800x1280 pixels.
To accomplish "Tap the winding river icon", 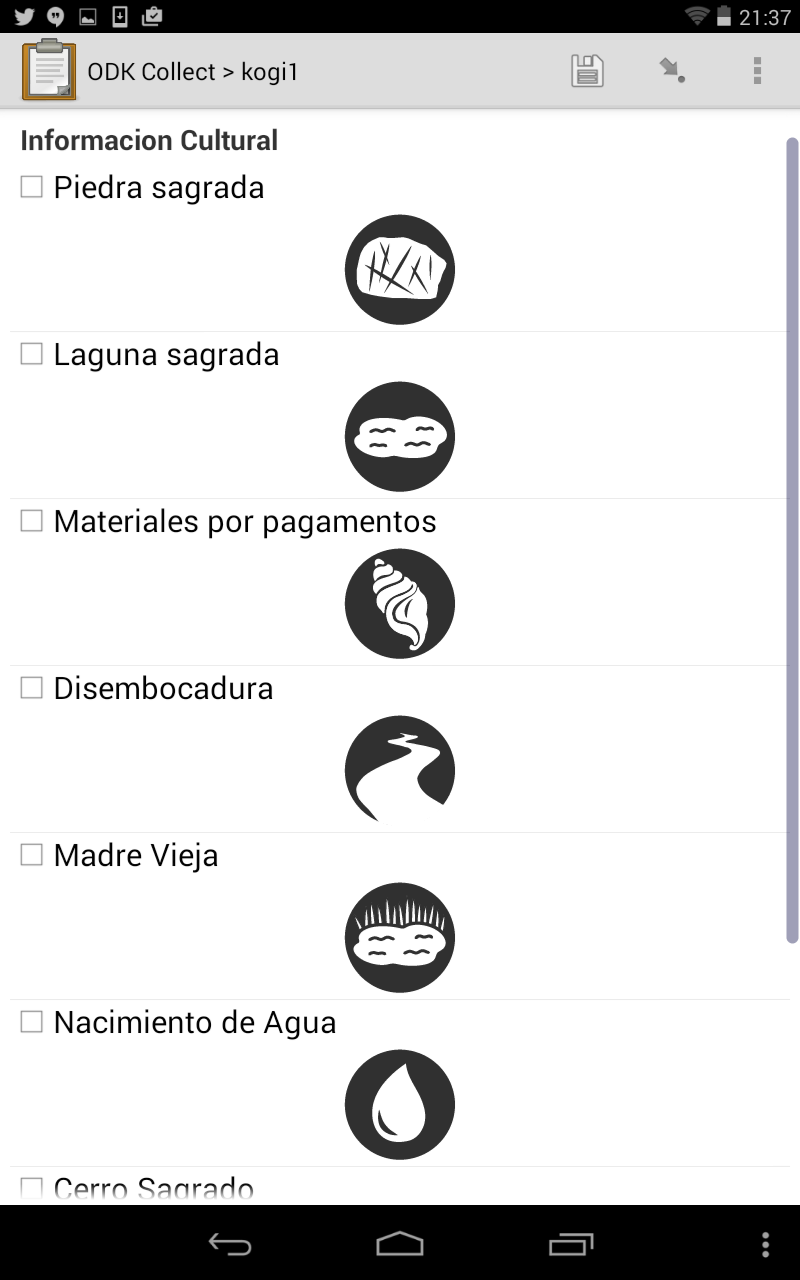I will coord(400,770).
